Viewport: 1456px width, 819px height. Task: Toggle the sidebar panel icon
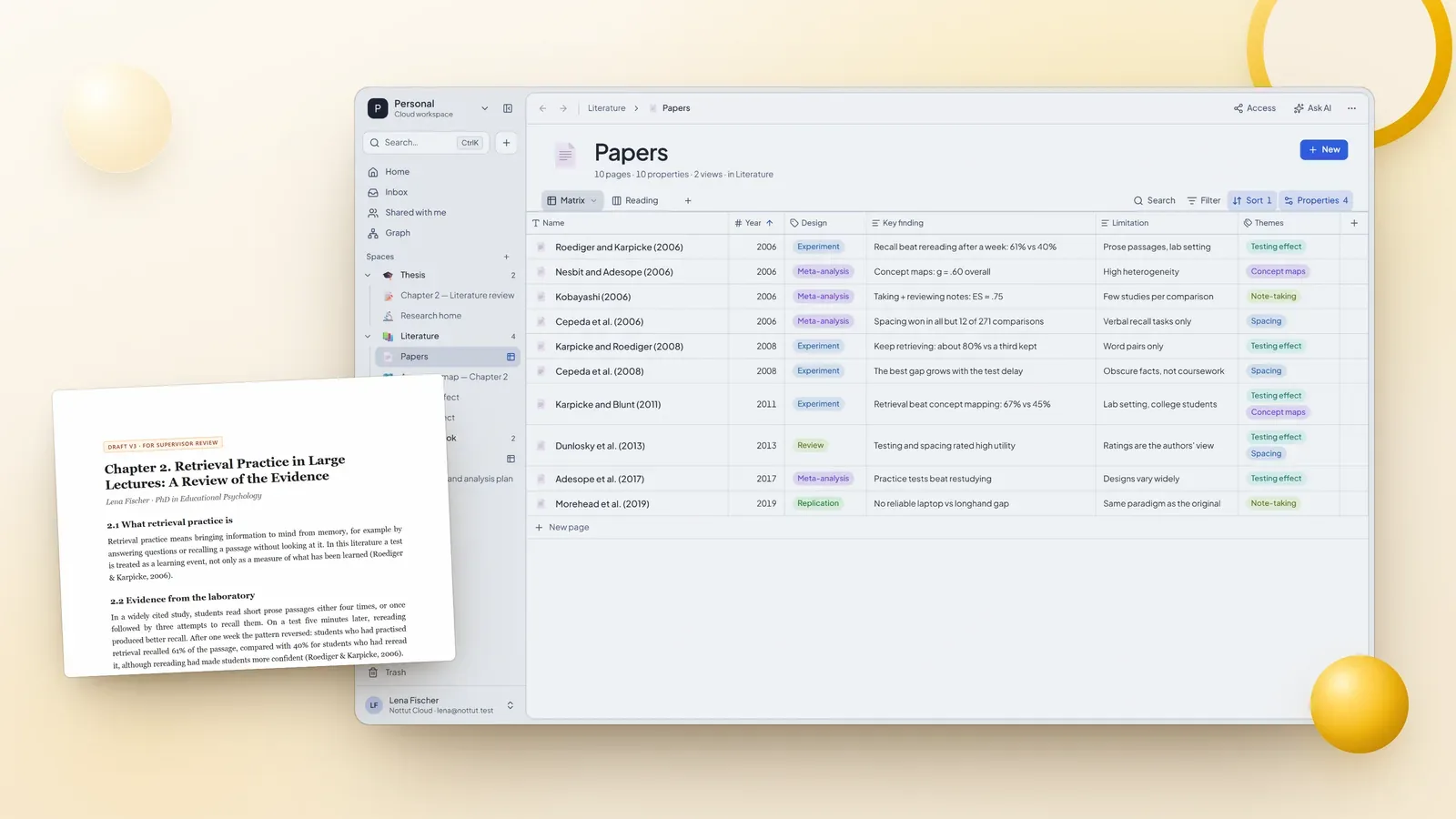coord(508,108)
